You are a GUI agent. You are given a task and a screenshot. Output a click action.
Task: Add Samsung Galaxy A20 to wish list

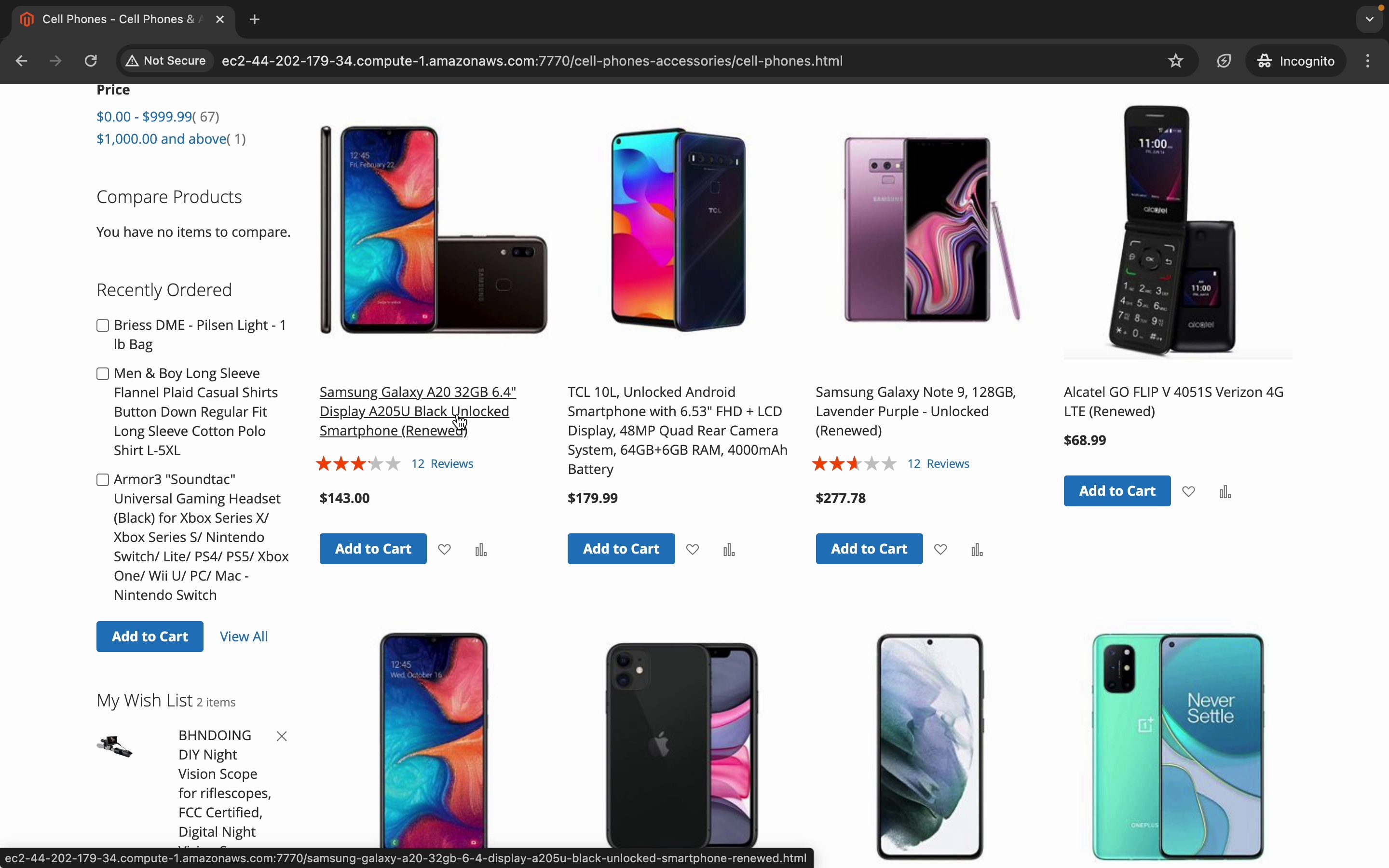[x=444, y=549]
